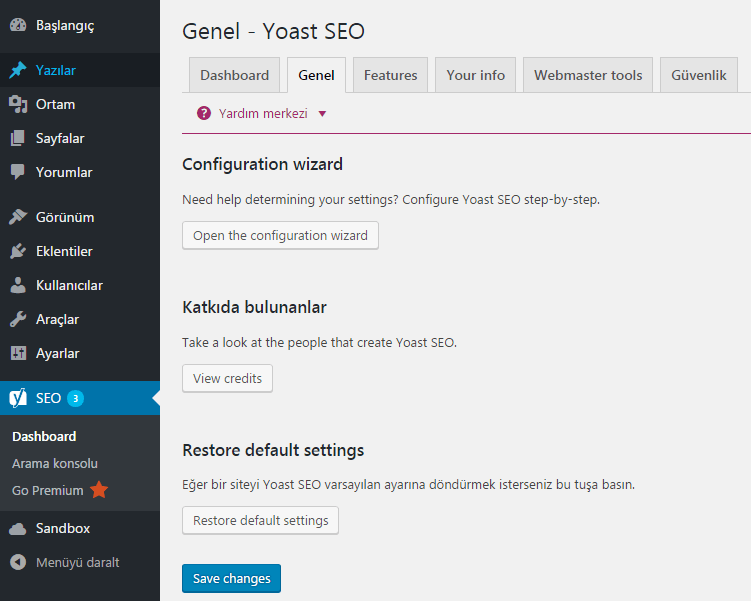751x601 pixels.
Task: Go to Sayfalar in the sidebar
Action: pyautogui.click(x=80, y=138)
